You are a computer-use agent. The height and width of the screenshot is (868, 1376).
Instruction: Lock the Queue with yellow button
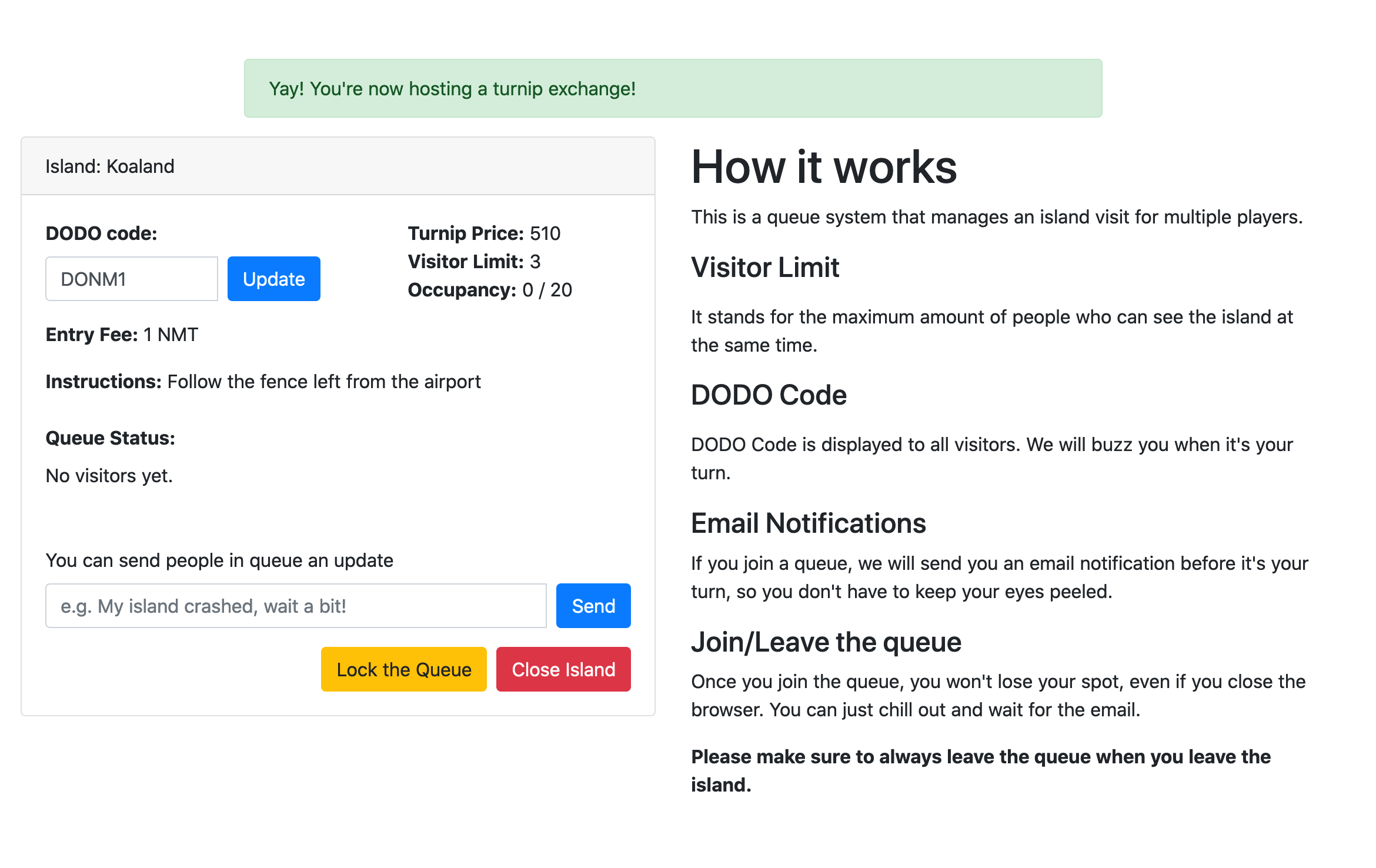(x=403, y=669)
